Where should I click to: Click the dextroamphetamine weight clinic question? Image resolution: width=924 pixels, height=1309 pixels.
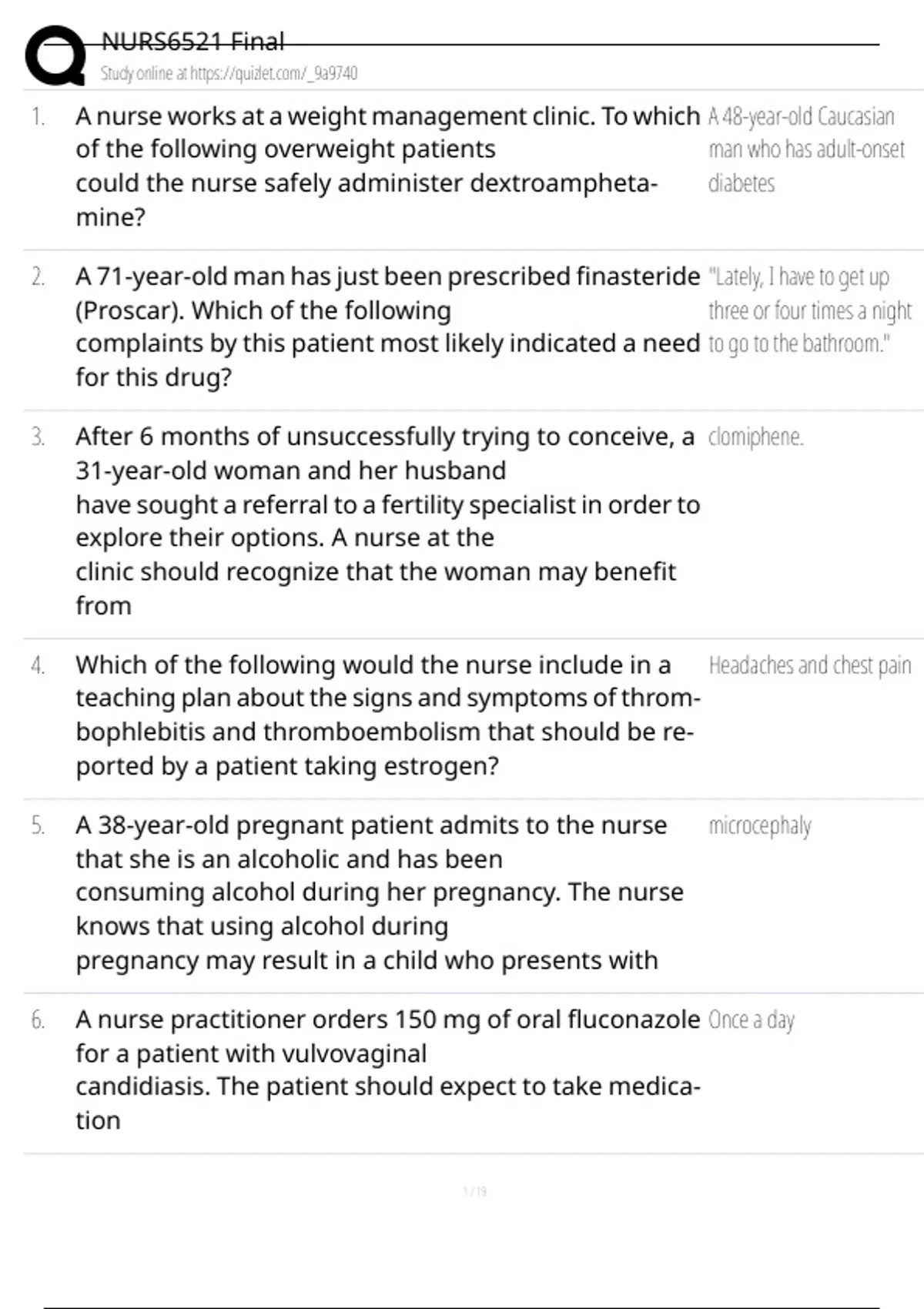385,166
